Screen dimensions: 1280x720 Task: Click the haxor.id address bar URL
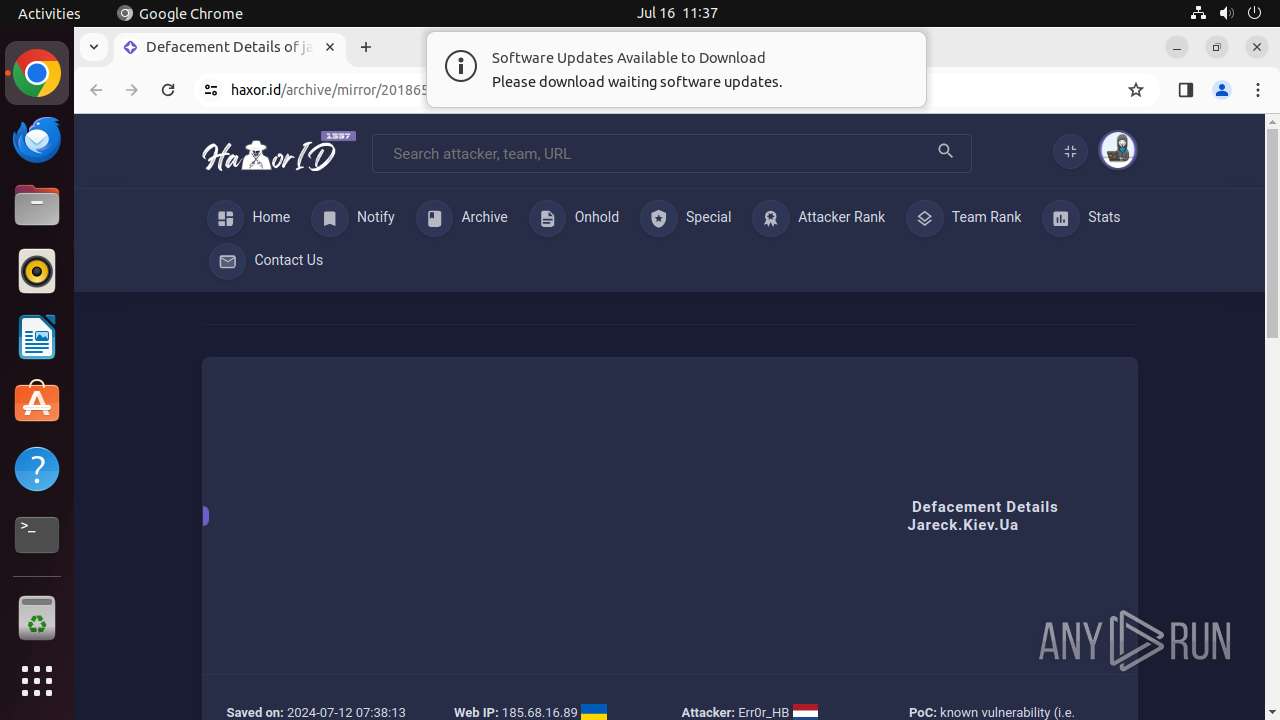click(329, 90)
